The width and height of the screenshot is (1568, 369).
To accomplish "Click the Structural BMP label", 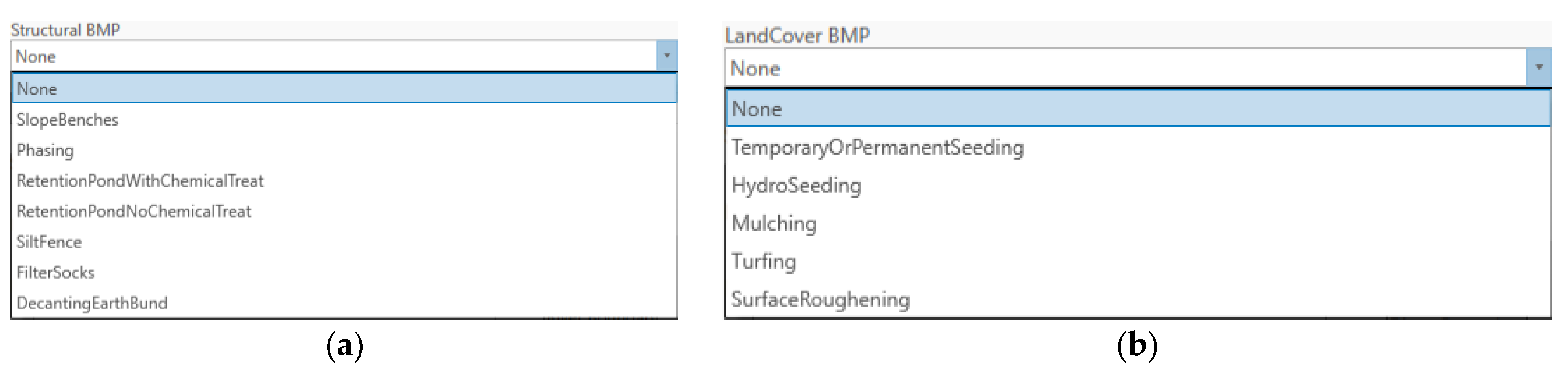I will click(65, 30).
